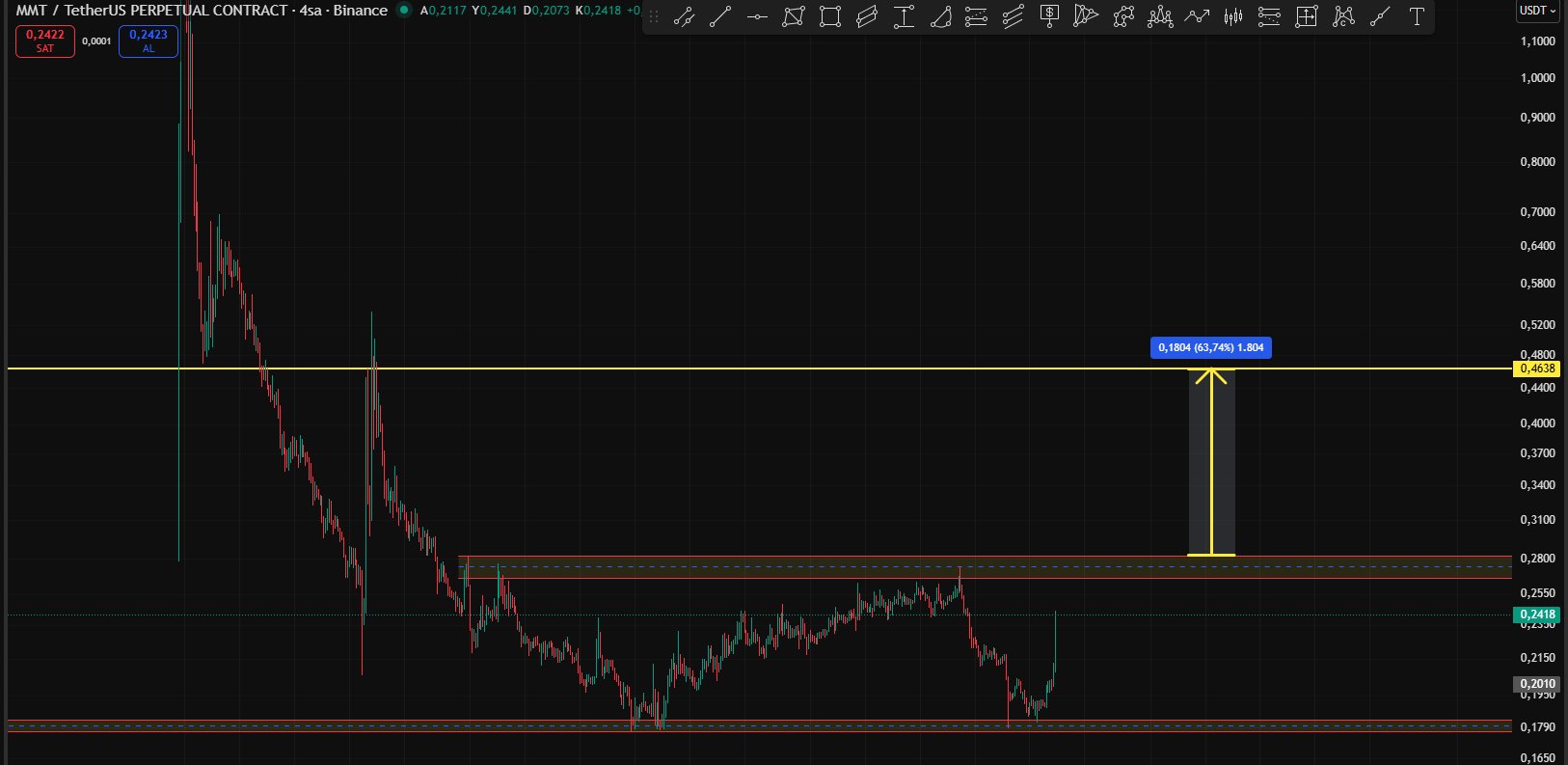Select the Head and Shoulders pattern tool

click(x=1160, y=16)
